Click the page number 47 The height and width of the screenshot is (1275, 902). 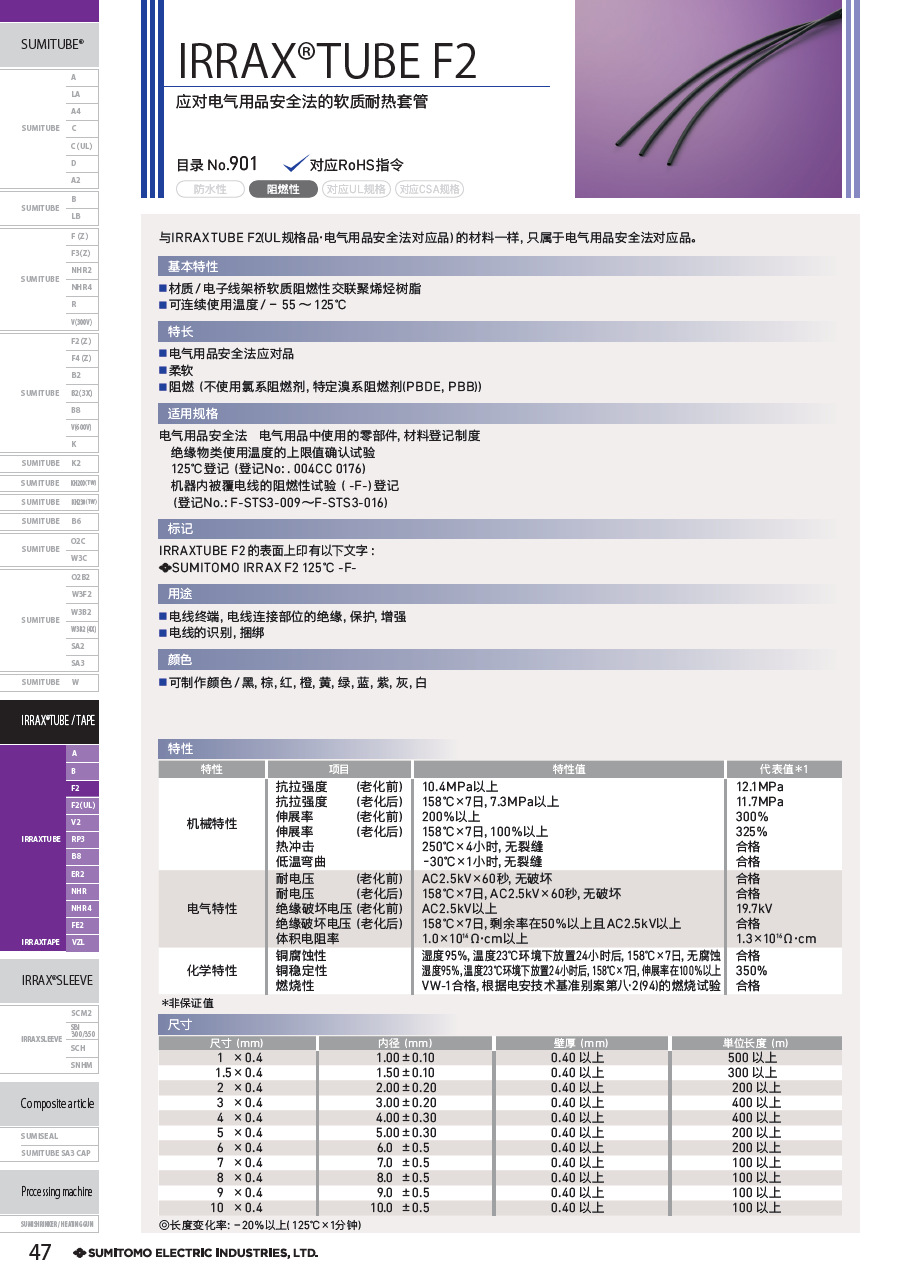click(x=39, y=1252)
